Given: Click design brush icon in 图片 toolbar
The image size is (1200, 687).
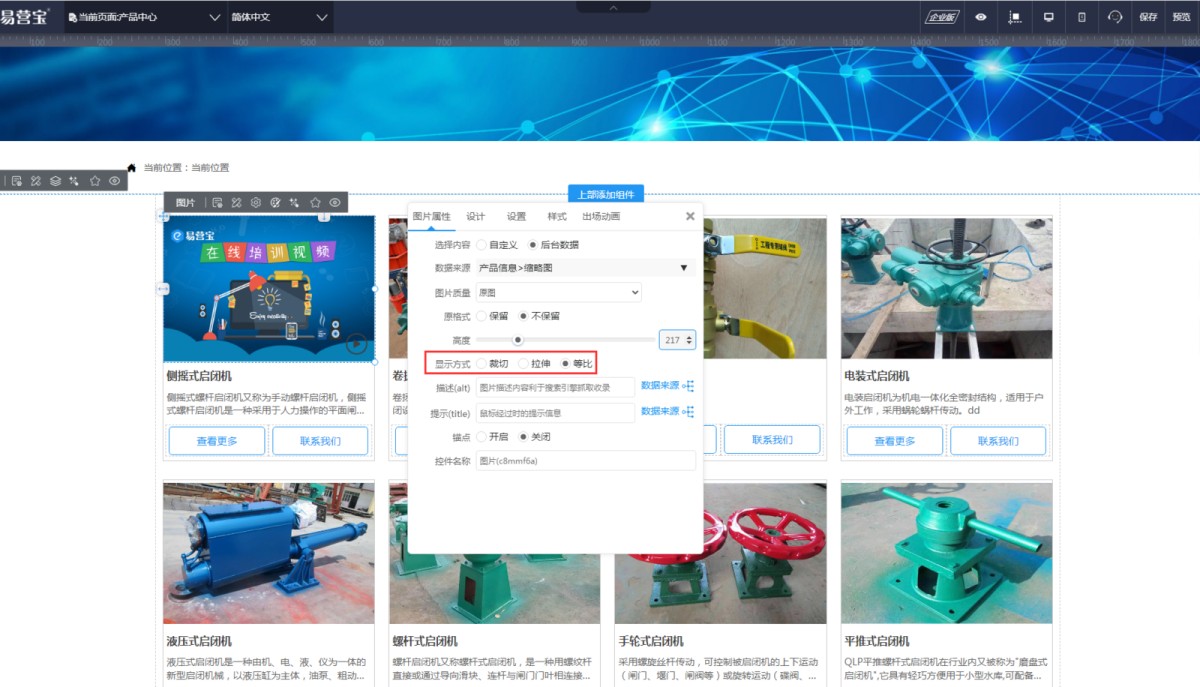Looking at the screenshot, I should [236, 203].
